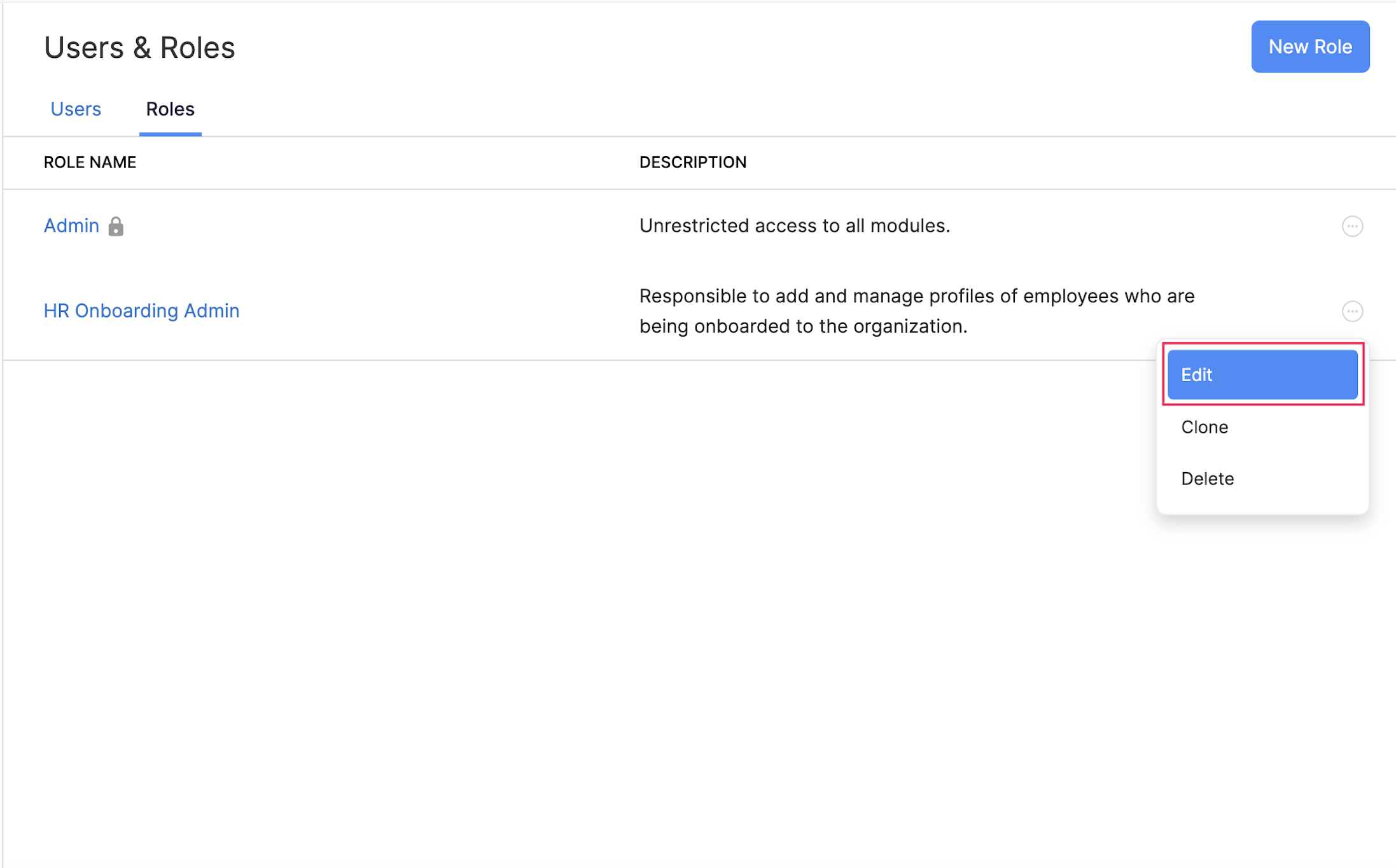Switch to the Users tab
The height and width of the screenshot is (868, 1396).
tap(76, 109)
